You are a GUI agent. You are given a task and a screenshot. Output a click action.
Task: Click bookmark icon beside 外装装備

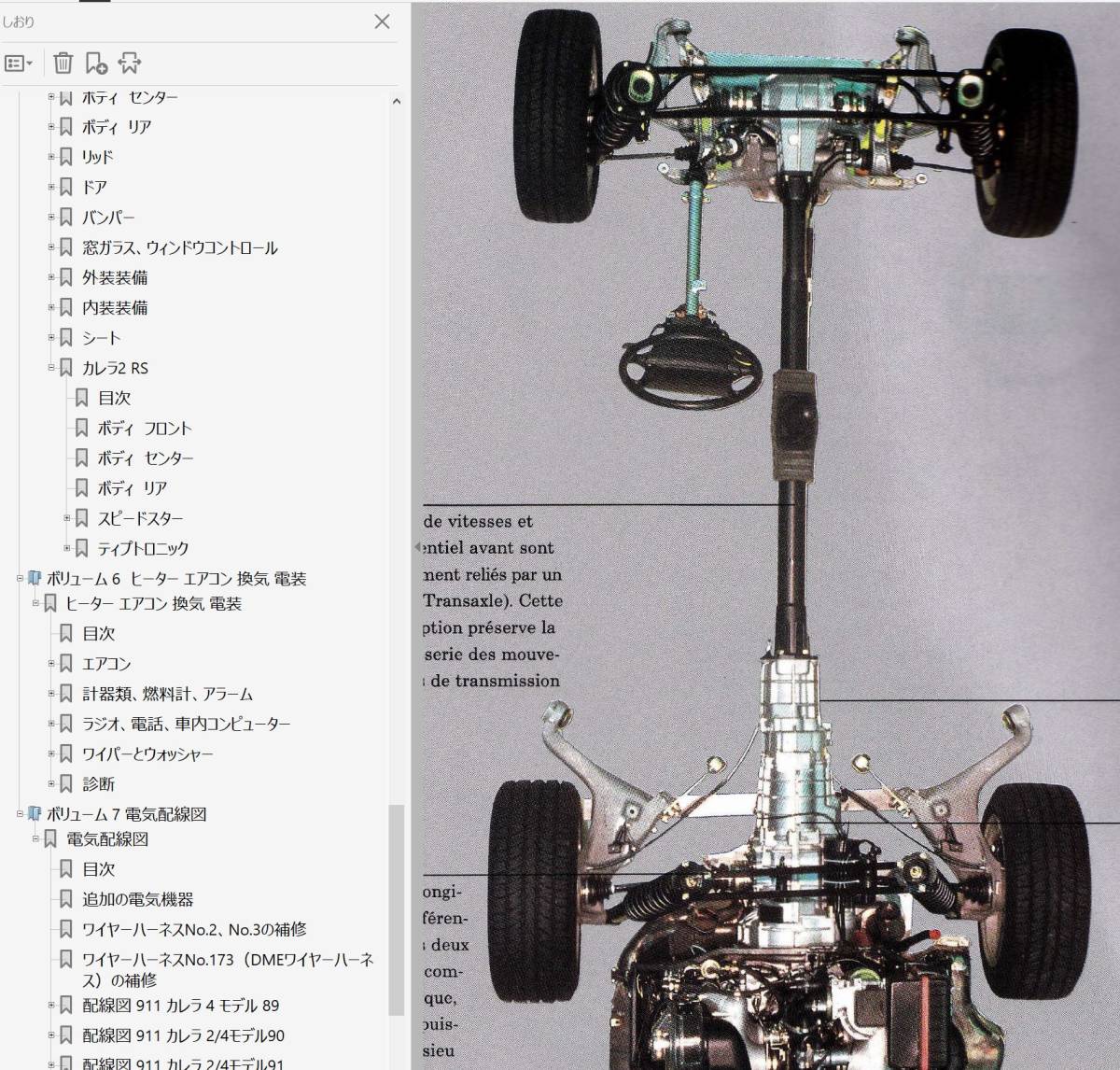66,277
